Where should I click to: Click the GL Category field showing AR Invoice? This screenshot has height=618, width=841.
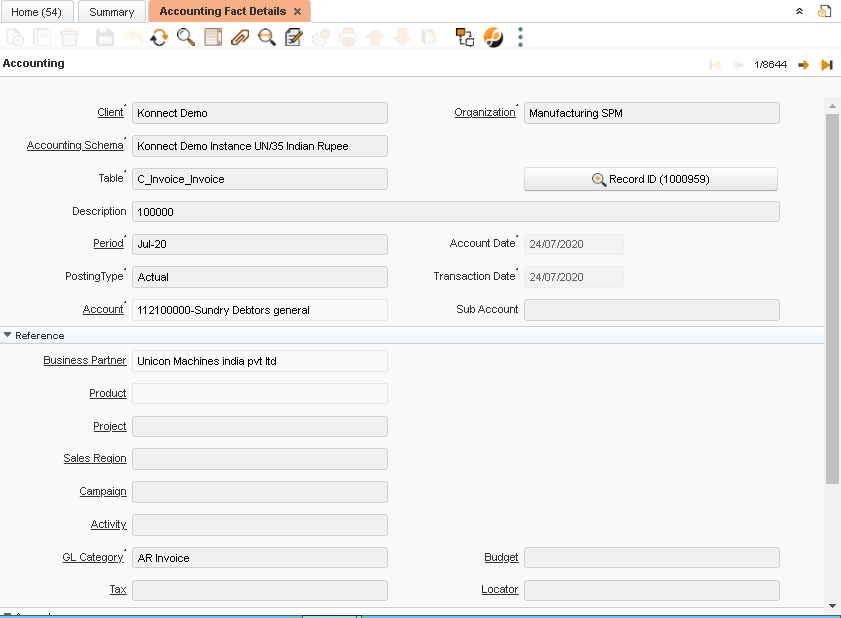(260, 558)
